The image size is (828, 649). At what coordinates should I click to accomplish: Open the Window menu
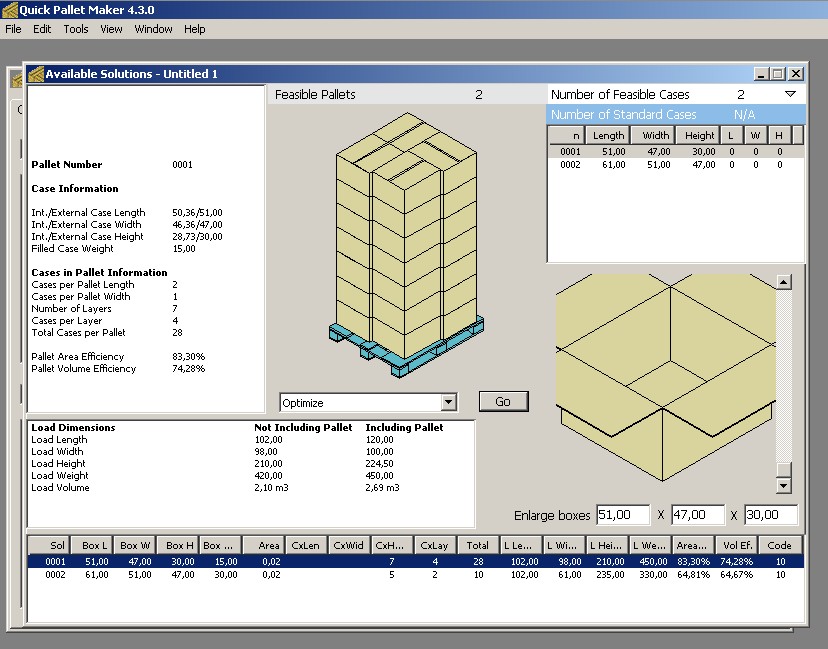[153, 29]
